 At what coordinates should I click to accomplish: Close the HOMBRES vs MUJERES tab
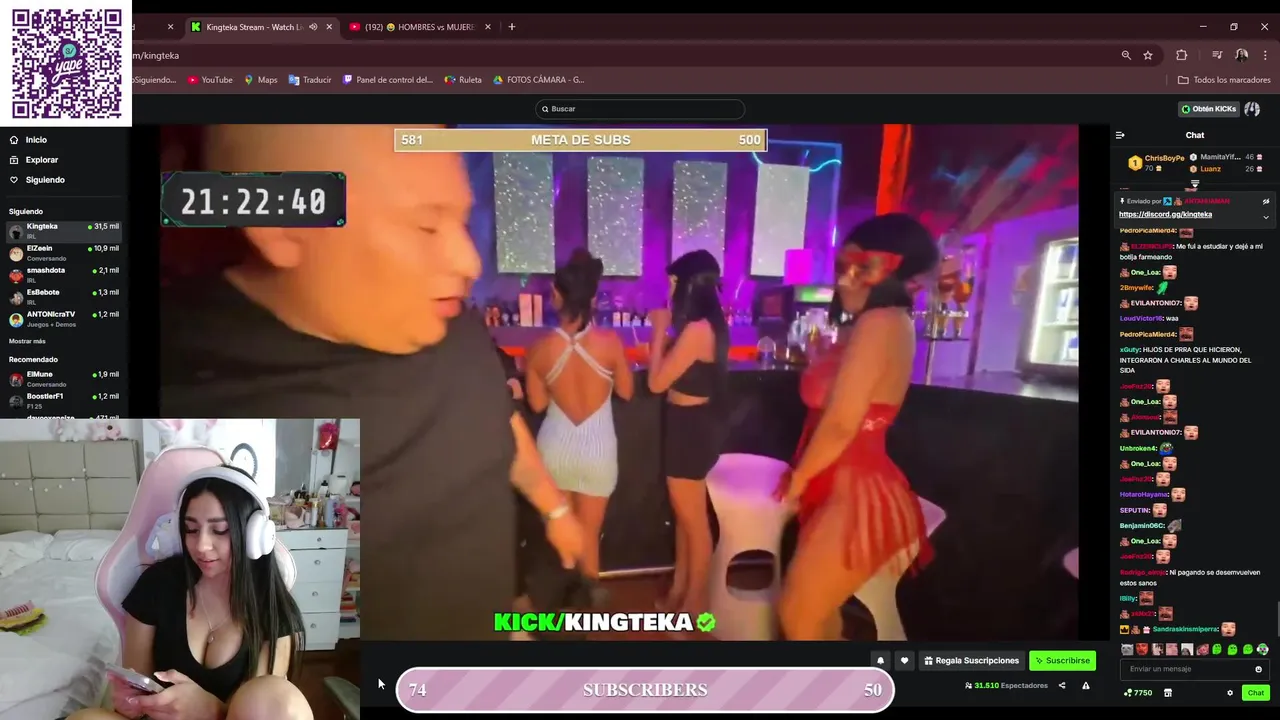pyautogui.click(x=488, y=27)
